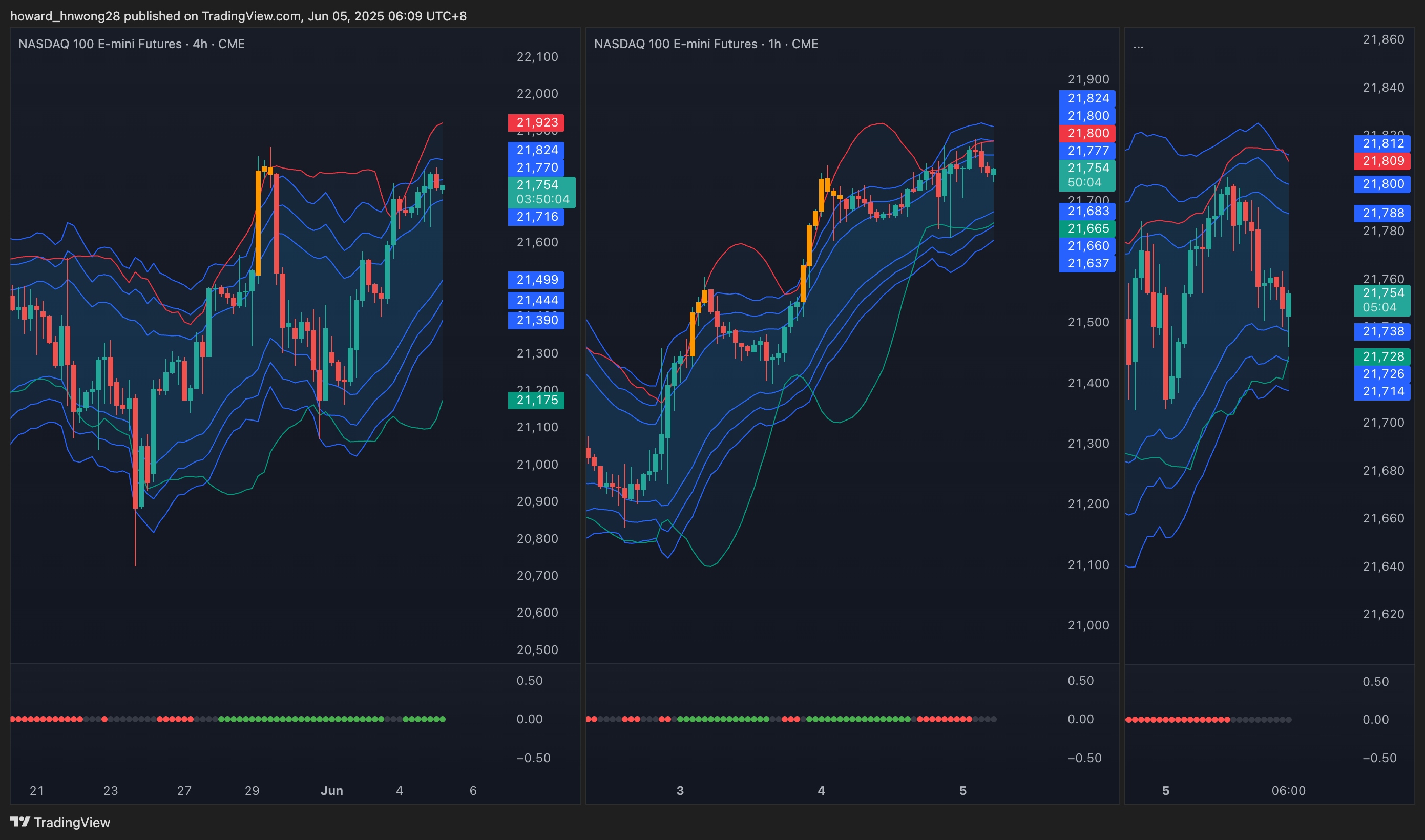Image resolution: width=1425 pixels, height=840 pixels.
Task: Click the NASDAQ 100 E-mini Futures 4h title
Action: [x=131, y=44]
